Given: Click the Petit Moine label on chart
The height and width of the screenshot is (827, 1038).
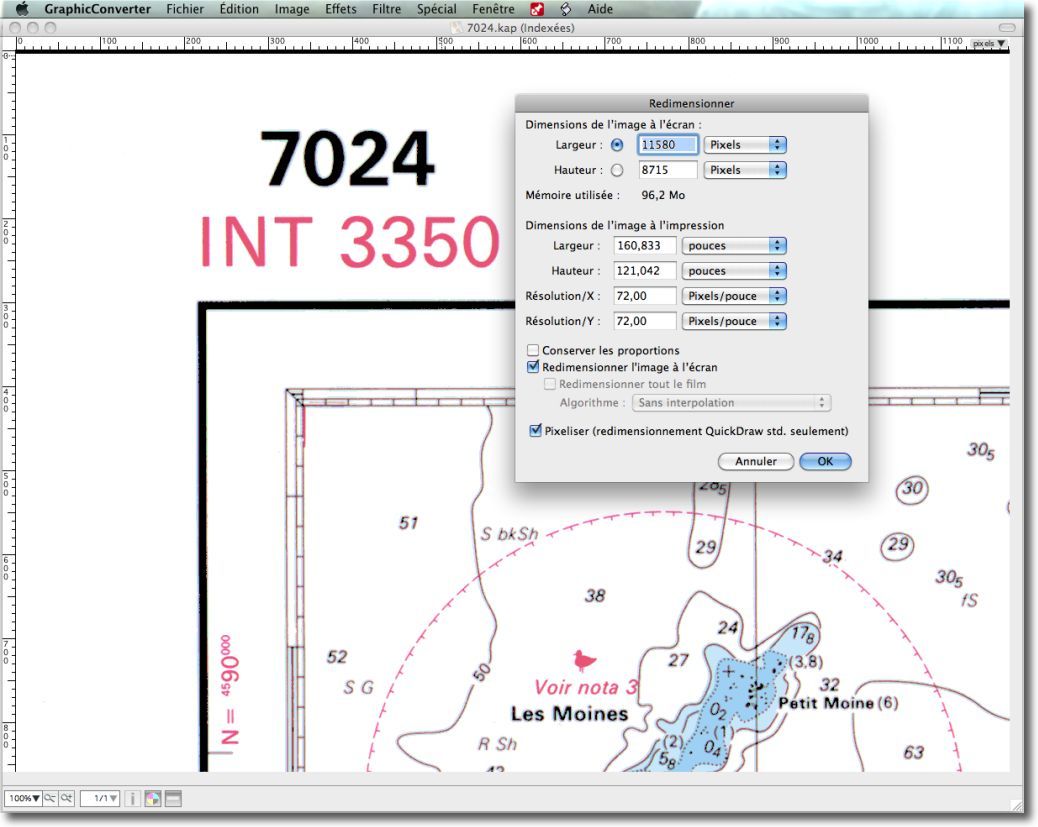Looking at the screenshot, I should tap(826, 703).
